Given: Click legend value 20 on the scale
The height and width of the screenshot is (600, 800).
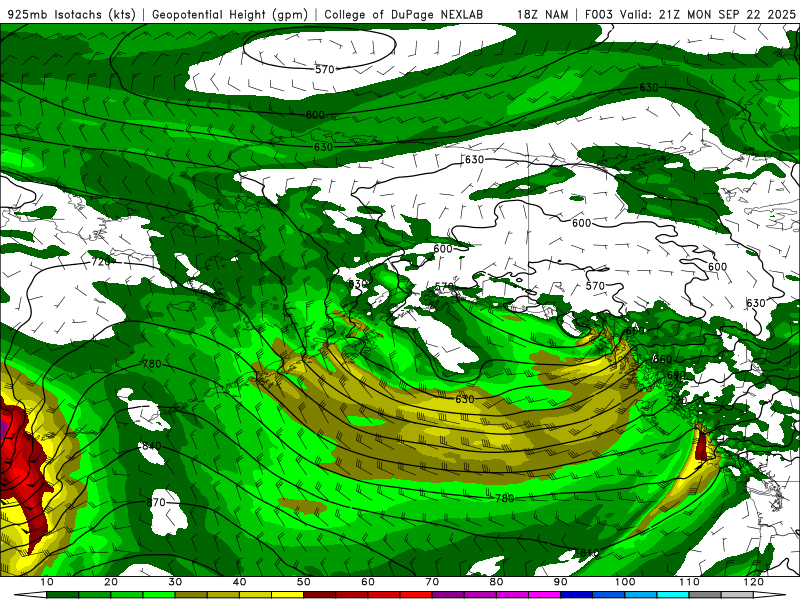Looking at the screenshot, I should [111, 582].
